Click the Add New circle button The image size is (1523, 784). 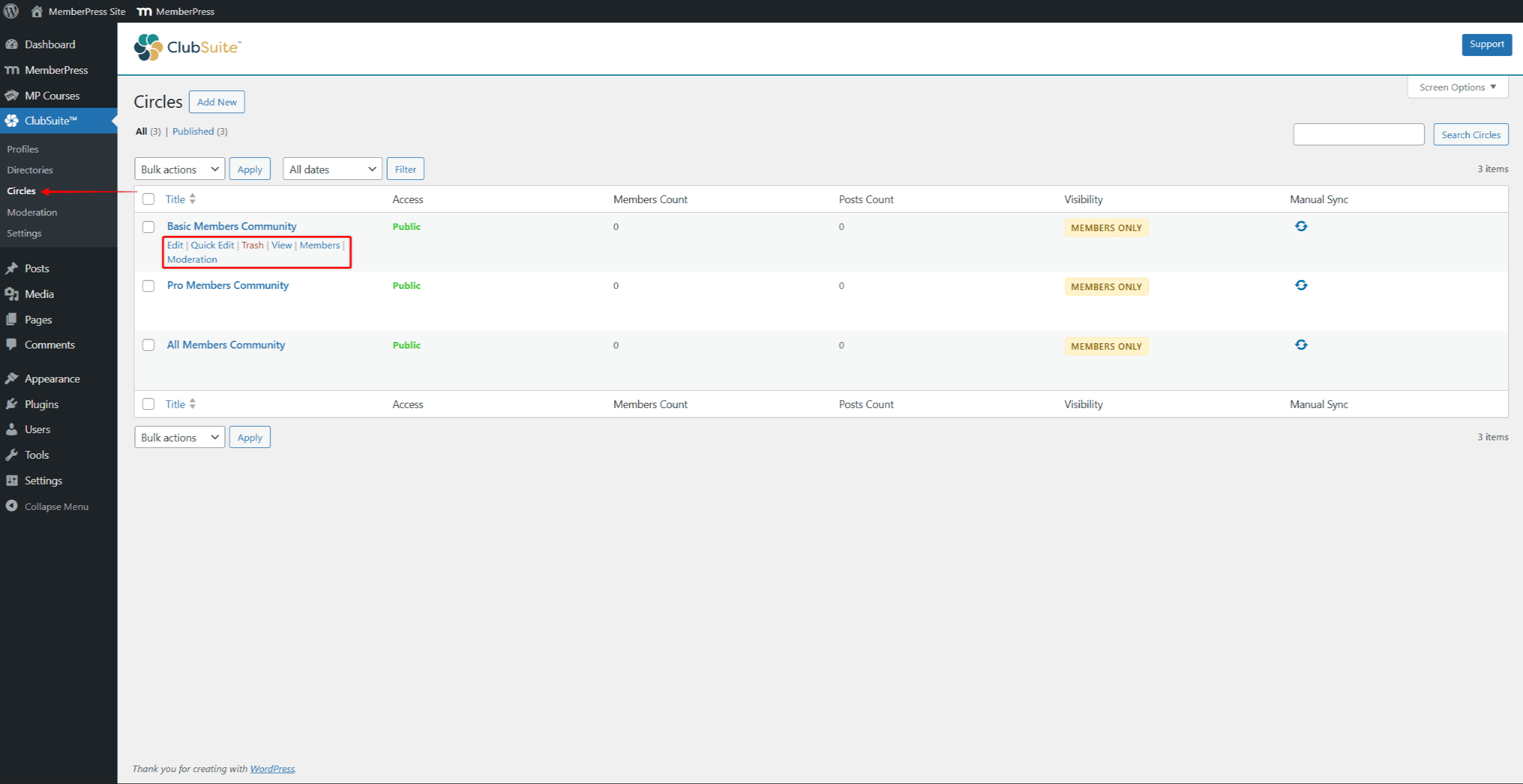click(217, 102)
